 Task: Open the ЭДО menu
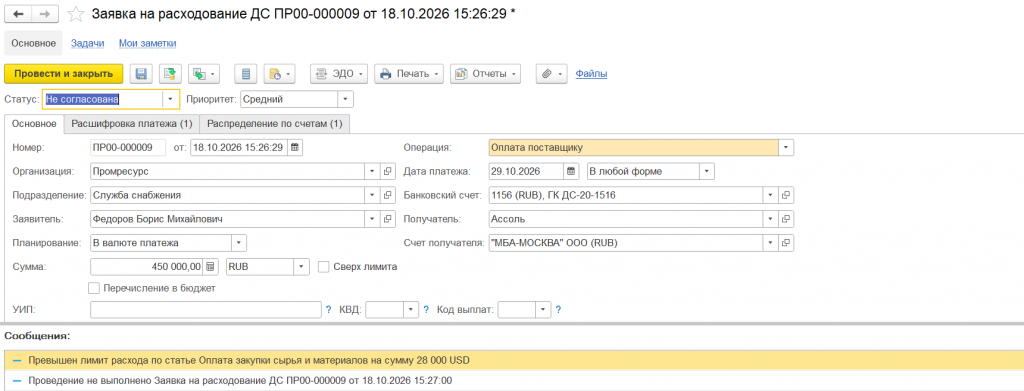point(339,74)
